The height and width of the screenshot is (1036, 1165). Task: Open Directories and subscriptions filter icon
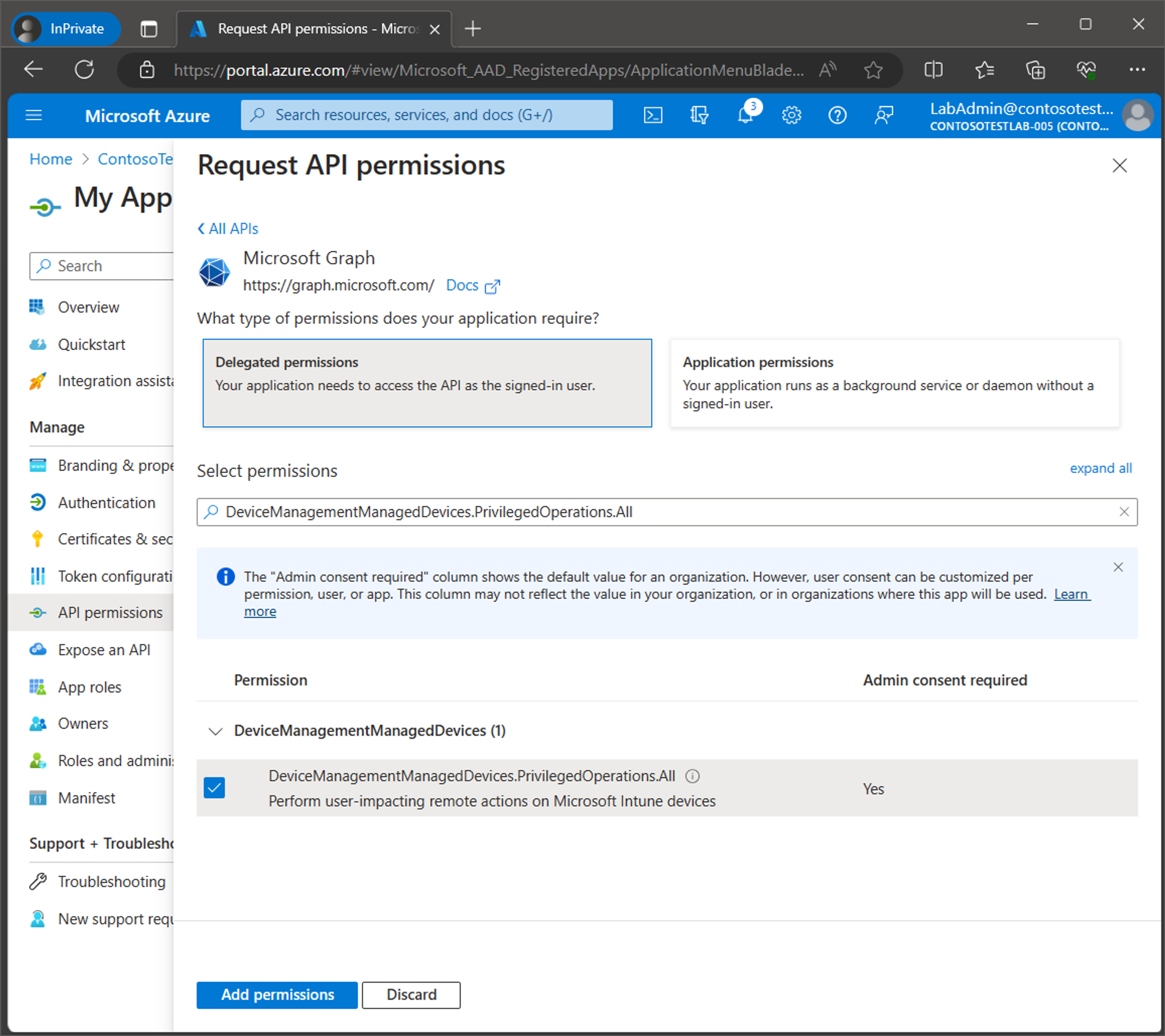click(699, 115)
